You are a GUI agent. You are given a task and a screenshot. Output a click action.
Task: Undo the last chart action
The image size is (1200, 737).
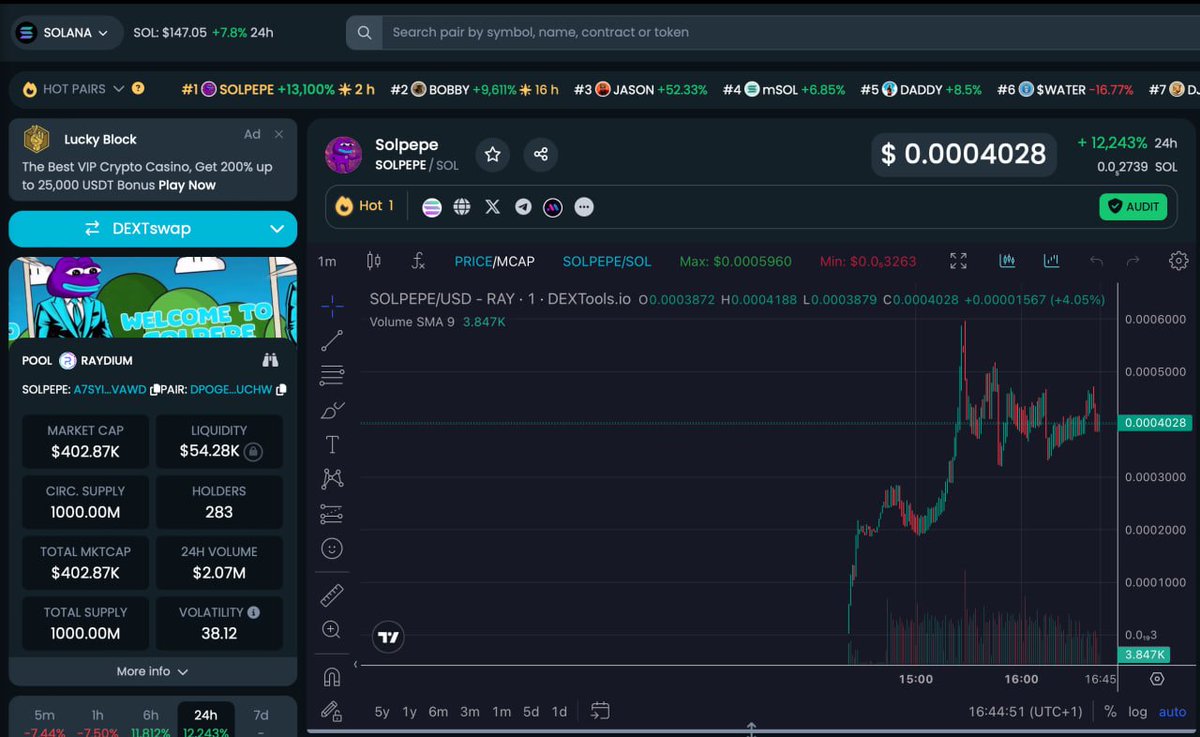(1096, 261)
